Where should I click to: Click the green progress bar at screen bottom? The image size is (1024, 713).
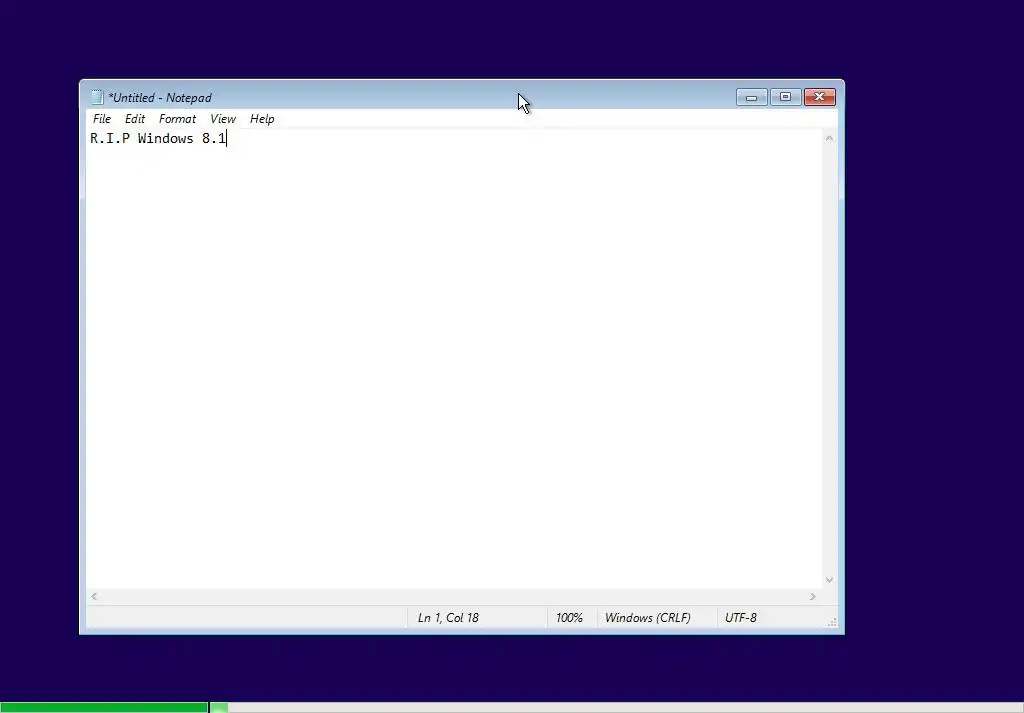tap(104, 708)
